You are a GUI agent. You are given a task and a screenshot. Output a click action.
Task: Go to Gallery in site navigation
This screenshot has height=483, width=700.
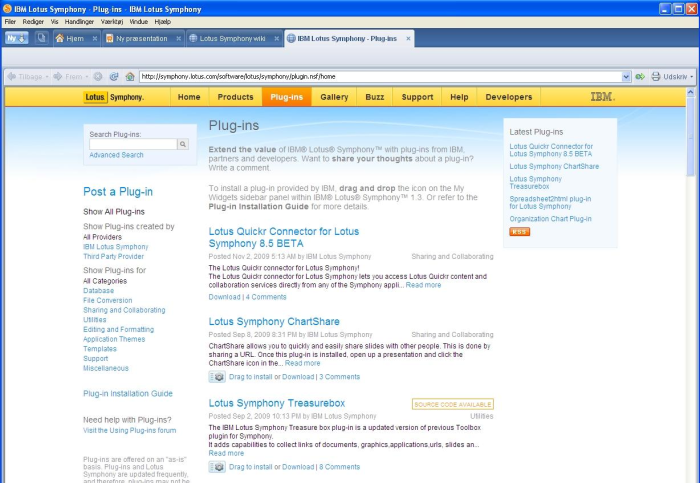pyautogui.click(x=334, y=97)
